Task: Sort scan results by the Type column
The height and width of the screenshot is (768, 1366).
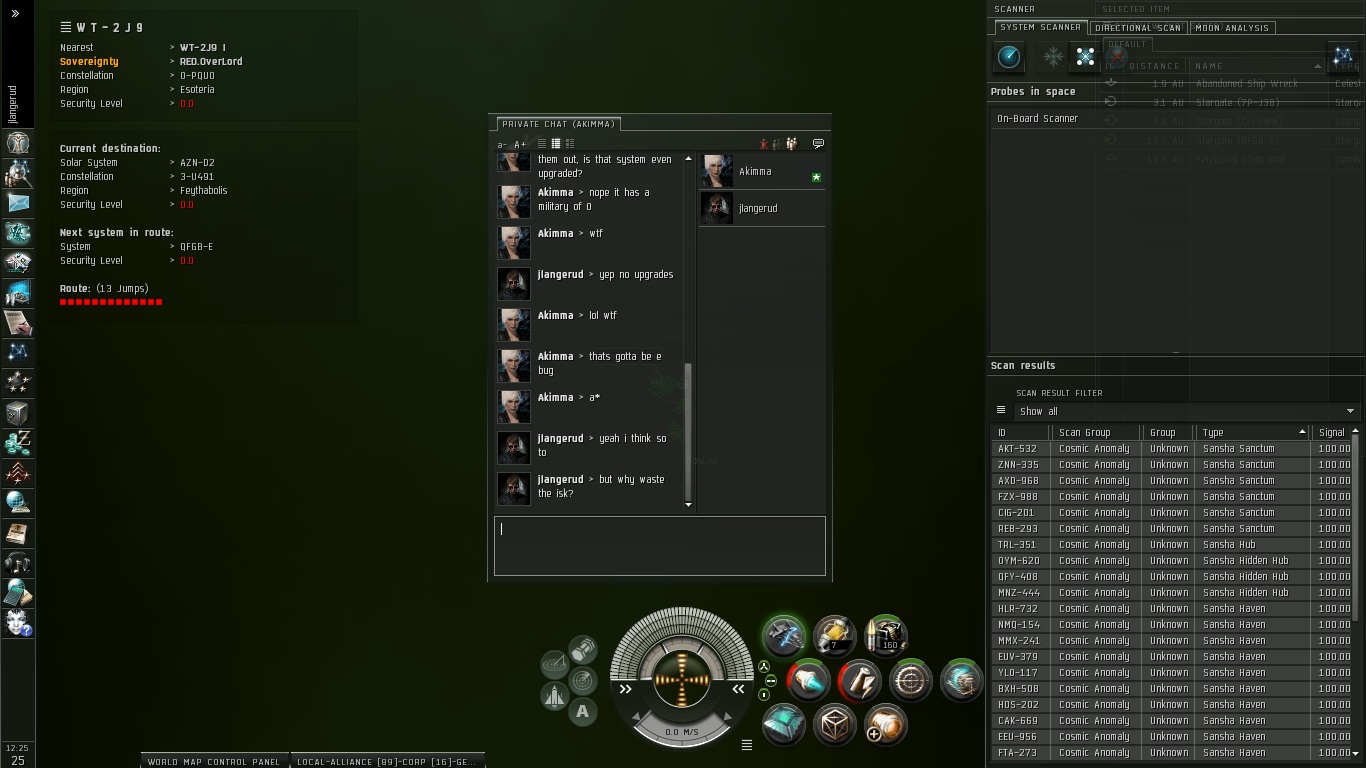Action: 1254,432
